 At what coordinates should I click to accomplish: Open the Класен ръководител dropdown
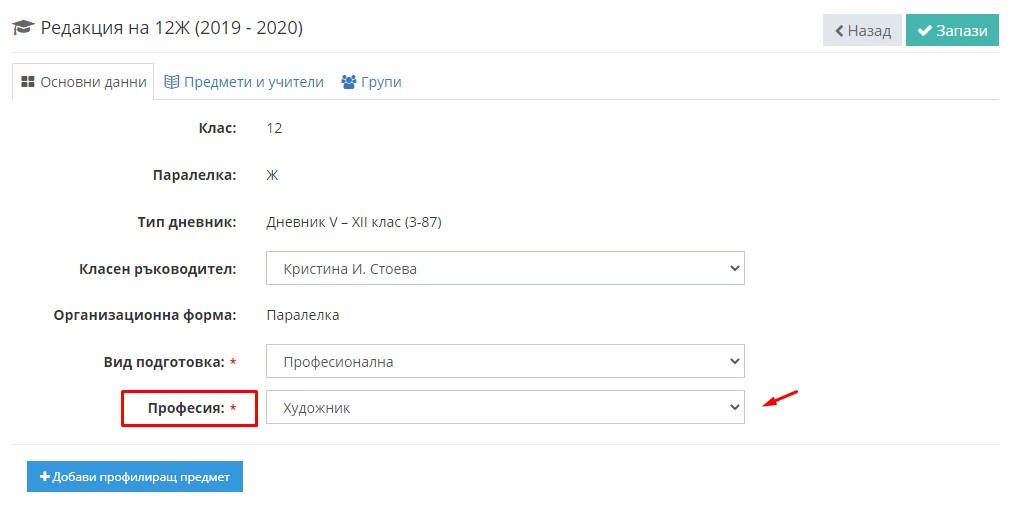[x=505, y=268]
